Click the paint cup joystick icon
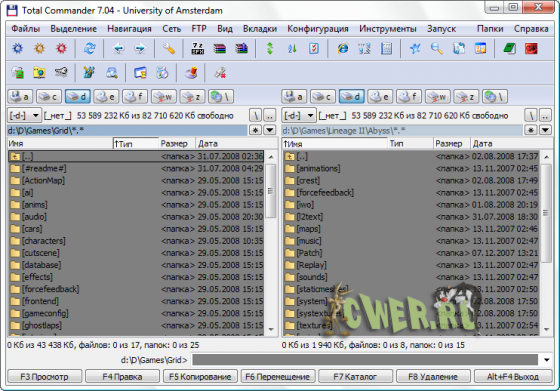560x391 pixels. pyautogui.click(x=191, y=73)
